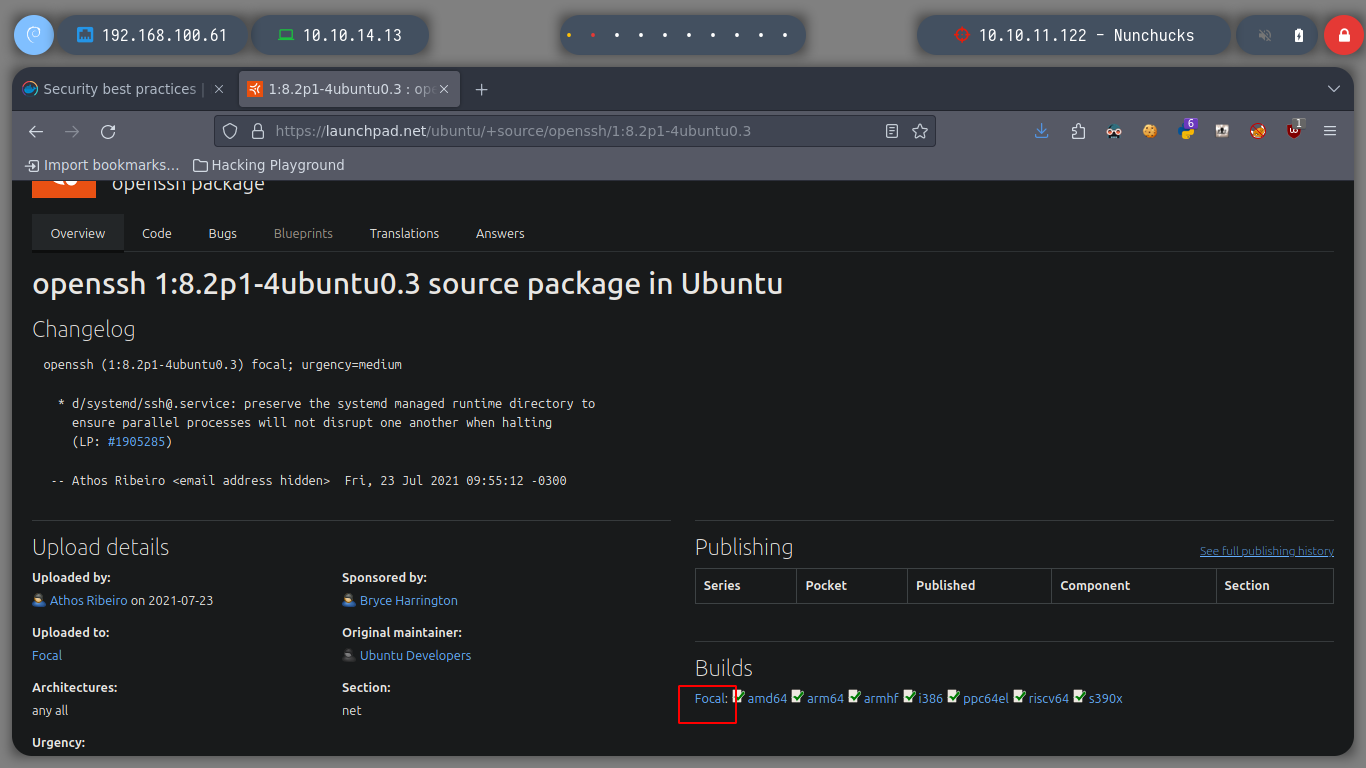The width and height of the screenshot is (1366, 768).
Task: Open the Ubuntu Developers maintainer link
Action: 415,656
